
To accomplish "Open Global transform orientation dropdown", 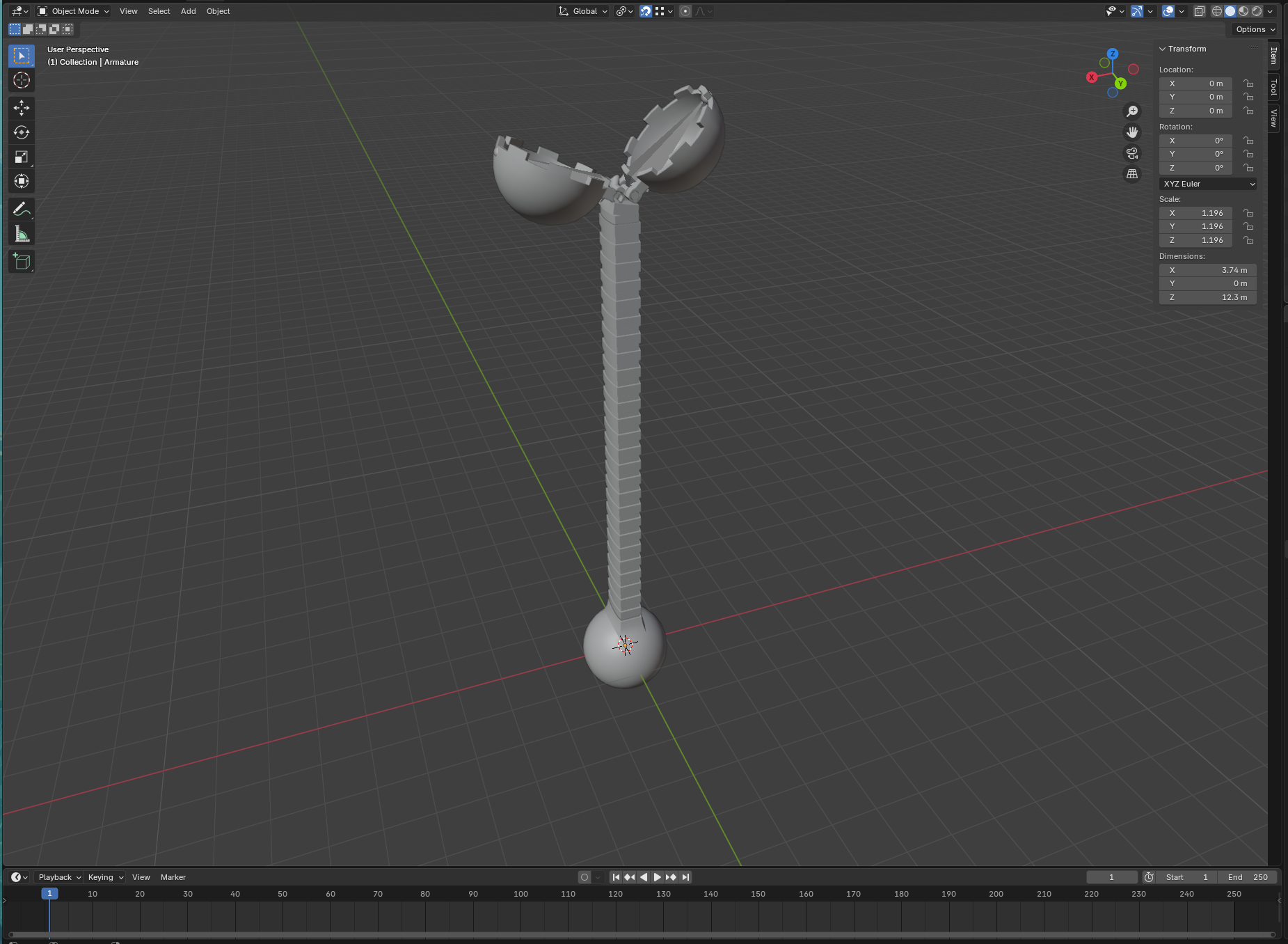I will pos(583,11).
